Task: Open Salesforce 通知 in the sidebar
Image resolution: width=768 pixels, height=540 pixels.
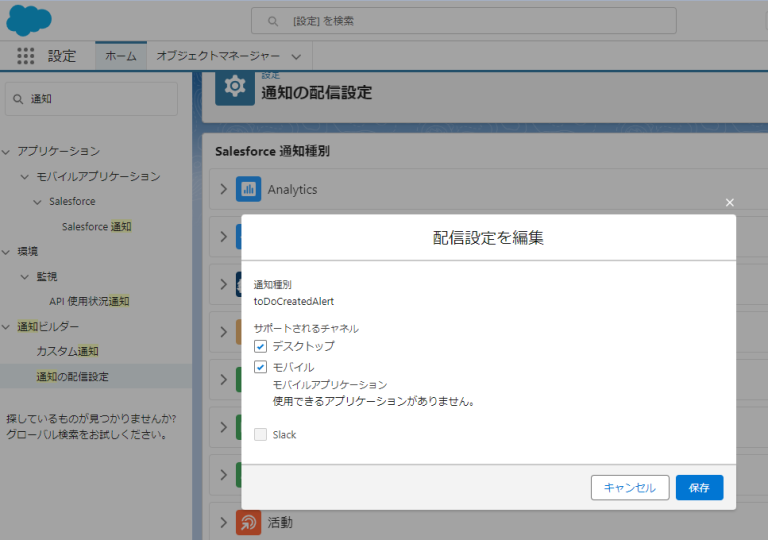Action: coord(96,227)
